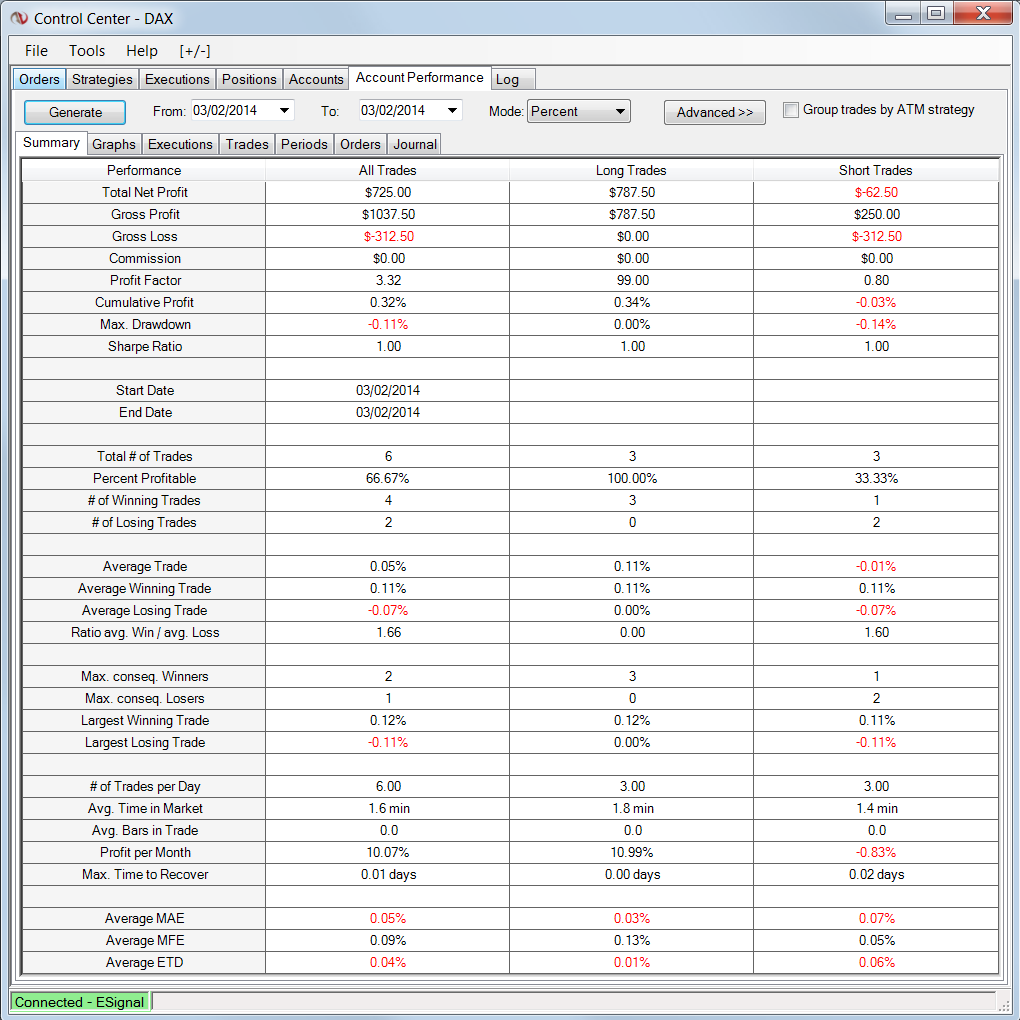
Task: Click the # of Winning Trades label
Action: click(x=144, y=500)
